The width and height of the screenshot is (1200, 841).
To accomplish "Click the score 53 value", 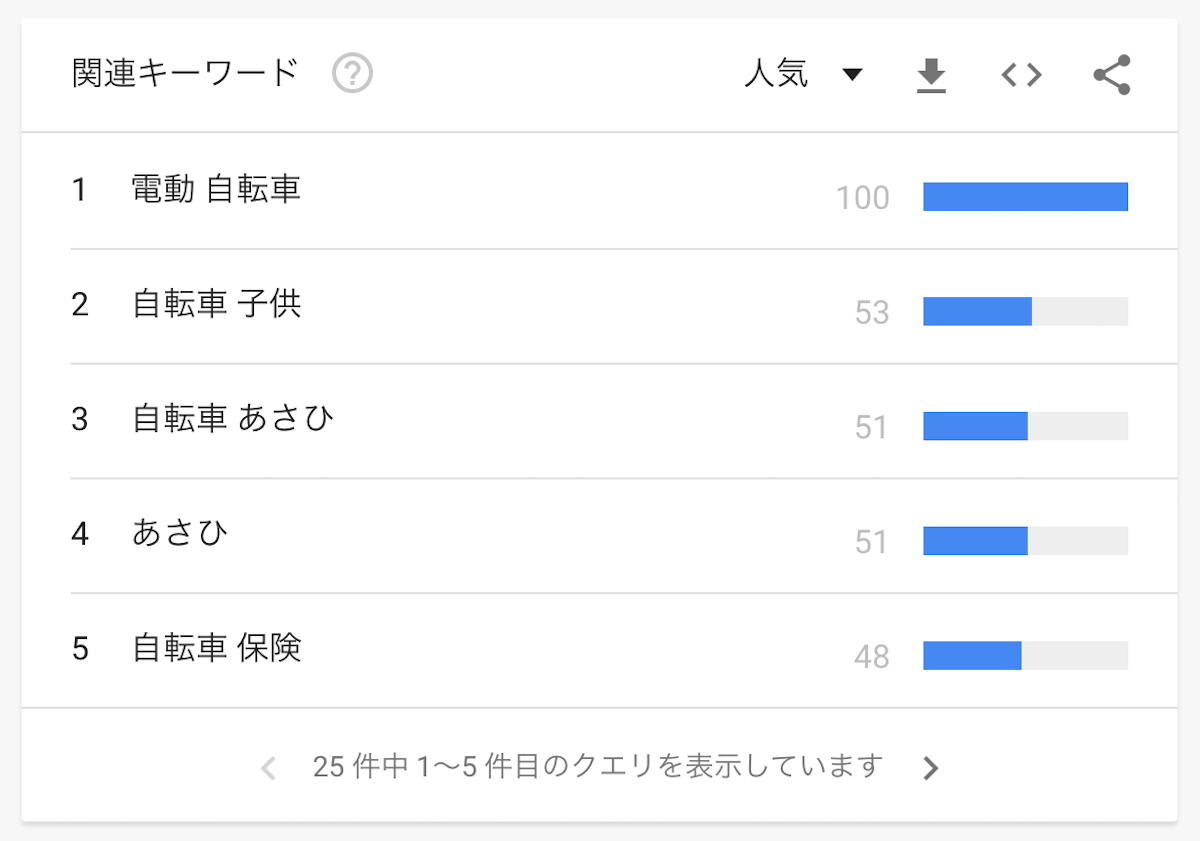I will (872, 312).
